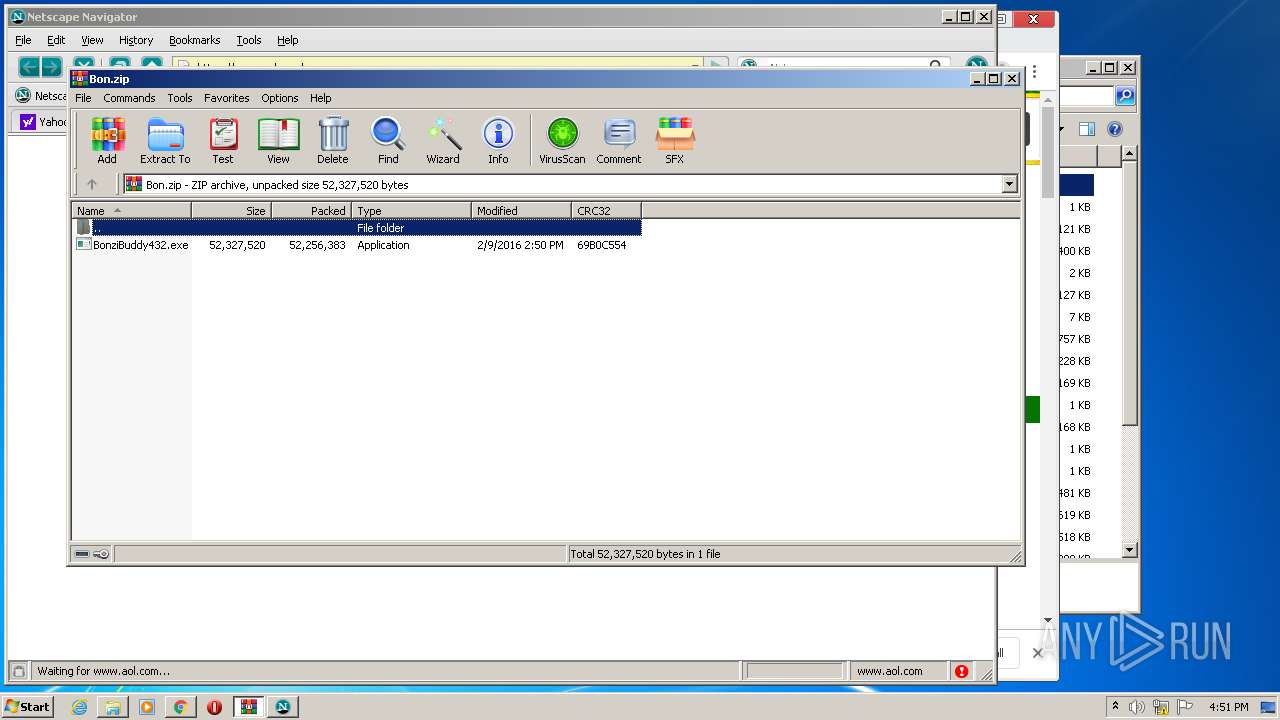Sort file list by Modified column

click(x=521, y=210)
